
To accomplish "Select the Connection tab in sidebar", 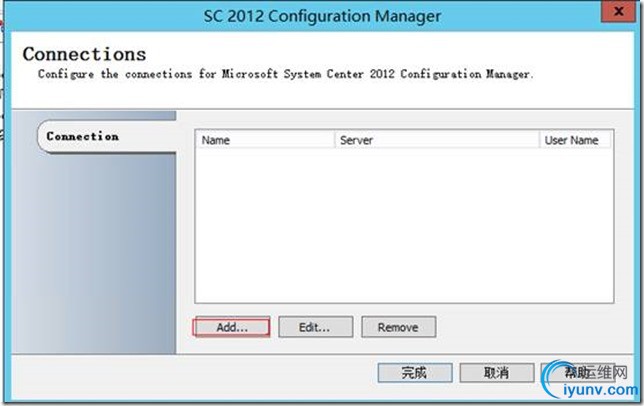I will [108, 136].
